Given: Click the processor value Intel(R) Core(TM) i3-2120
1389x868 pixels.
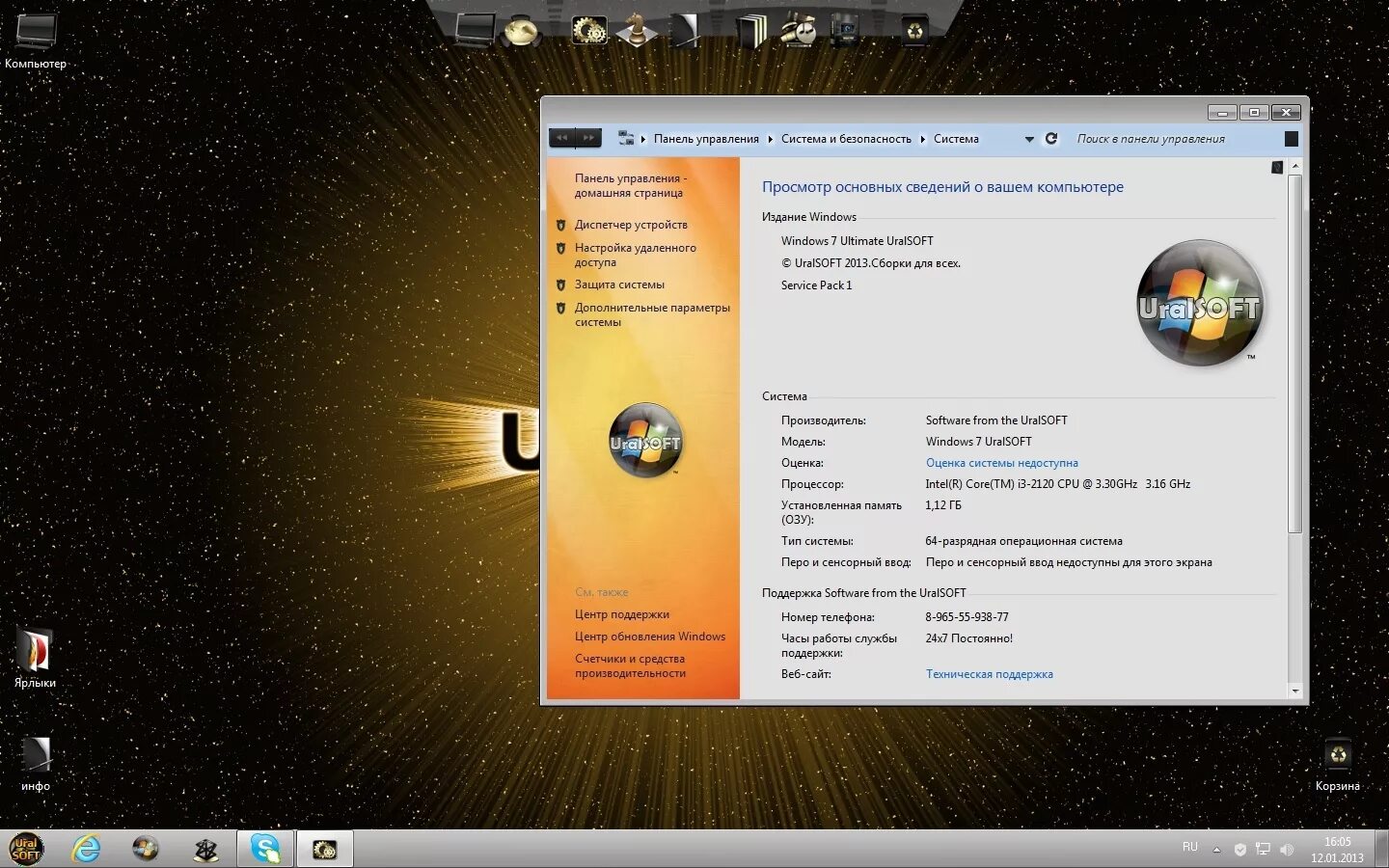Looking at the screenshot, I should [1058, 484].
